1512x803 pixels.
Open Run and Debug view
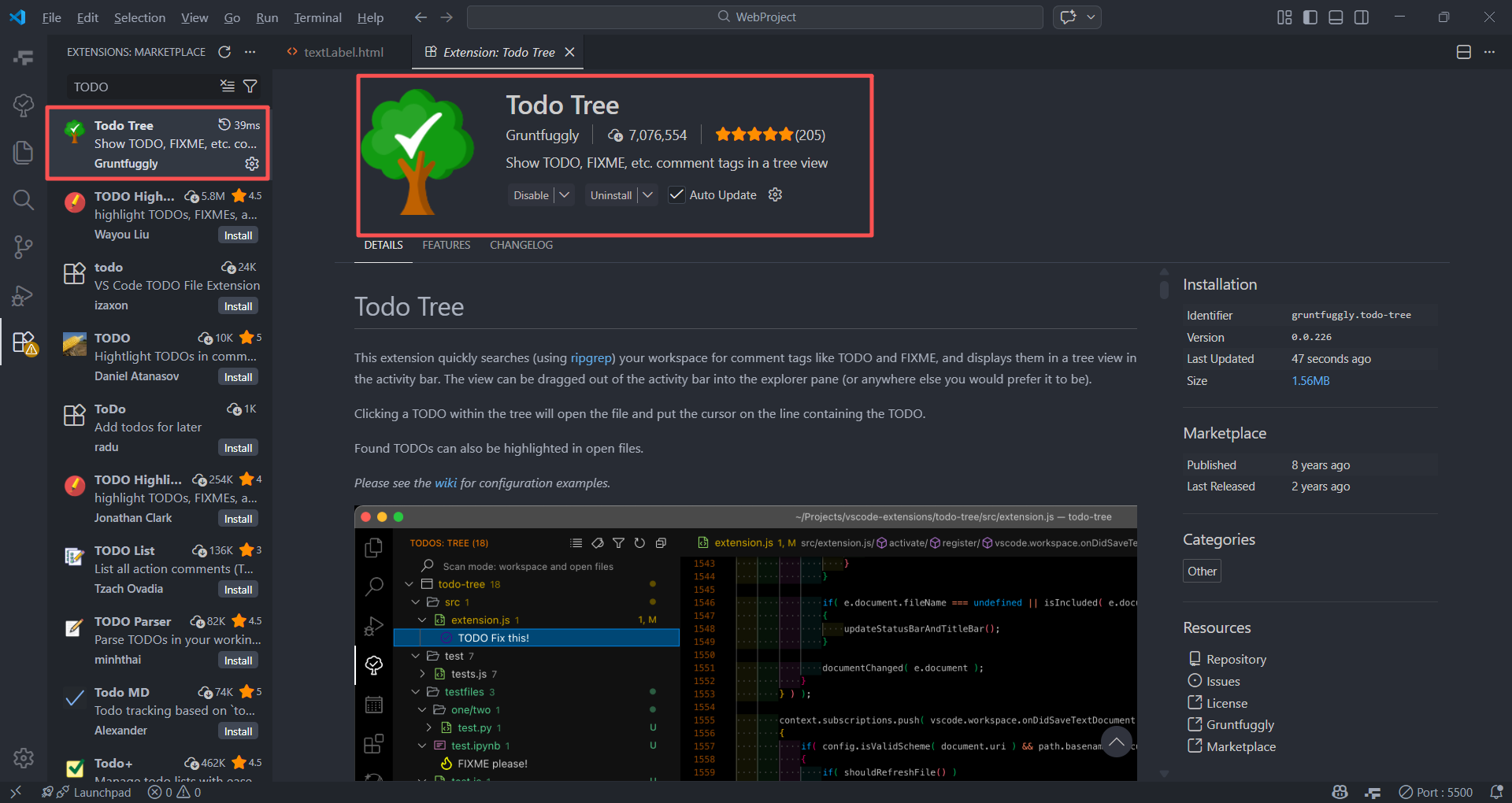(x=24, y=295)
